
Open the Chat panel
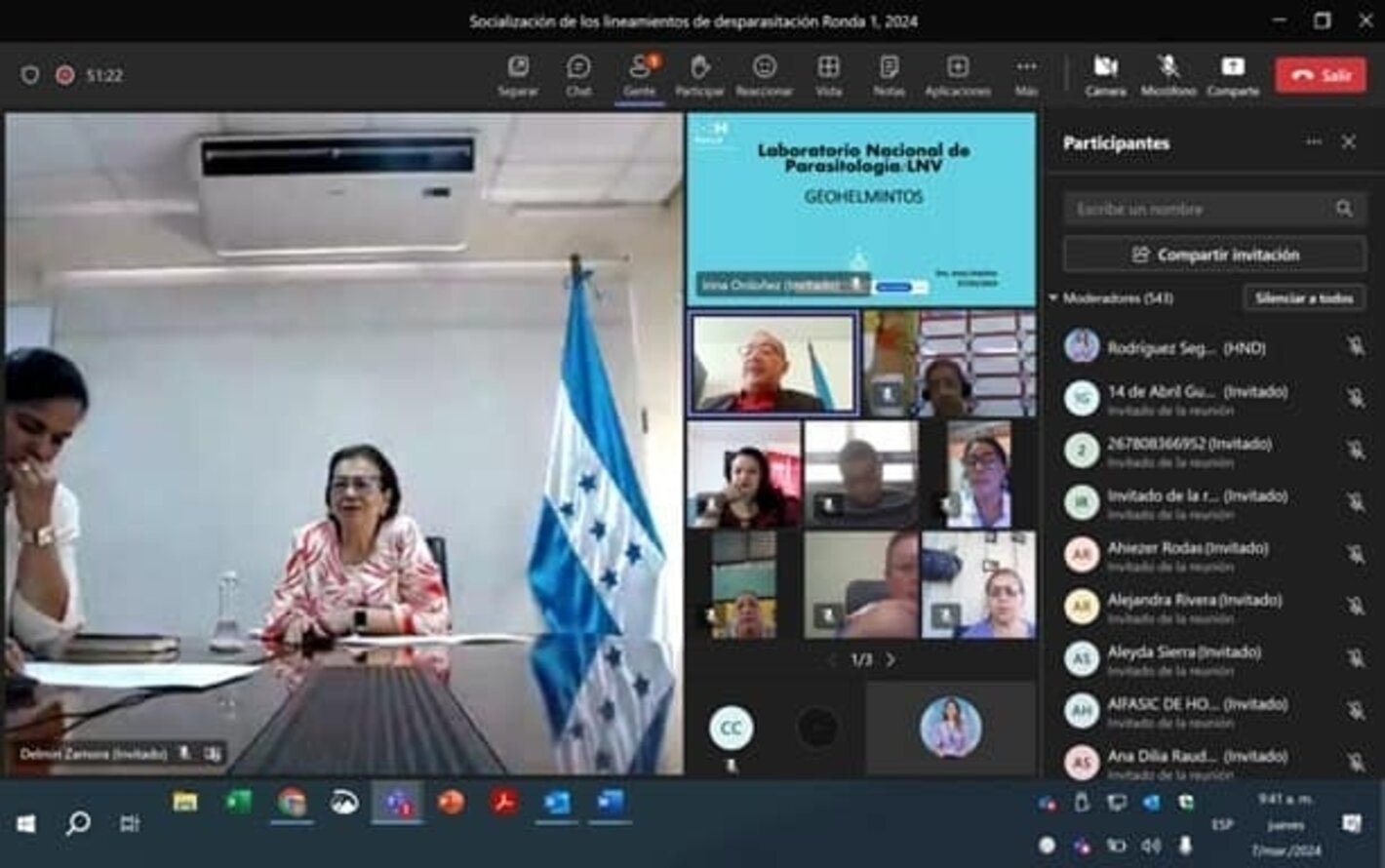coord(579,73)
